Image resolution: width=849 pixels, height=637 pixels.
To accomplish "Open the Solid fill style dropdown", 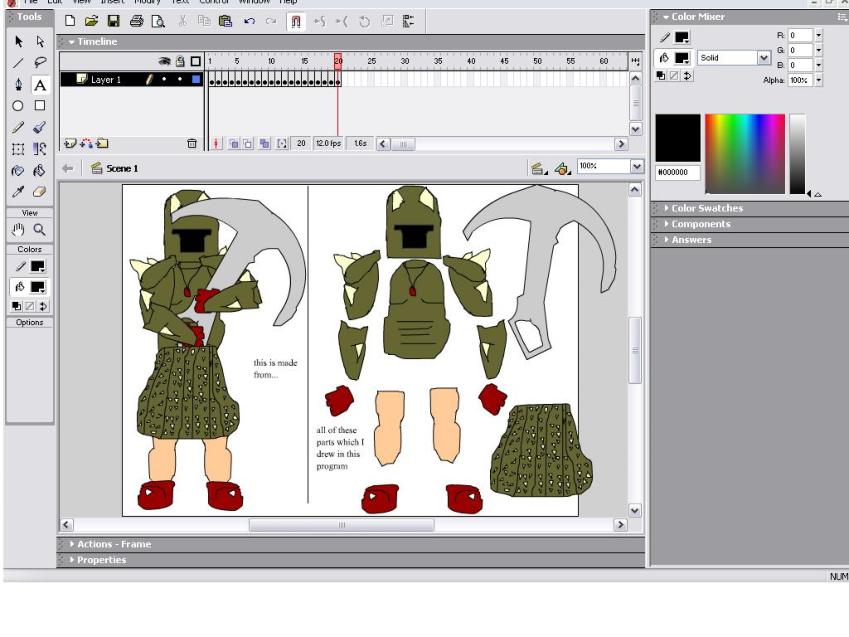I will 764,58.
